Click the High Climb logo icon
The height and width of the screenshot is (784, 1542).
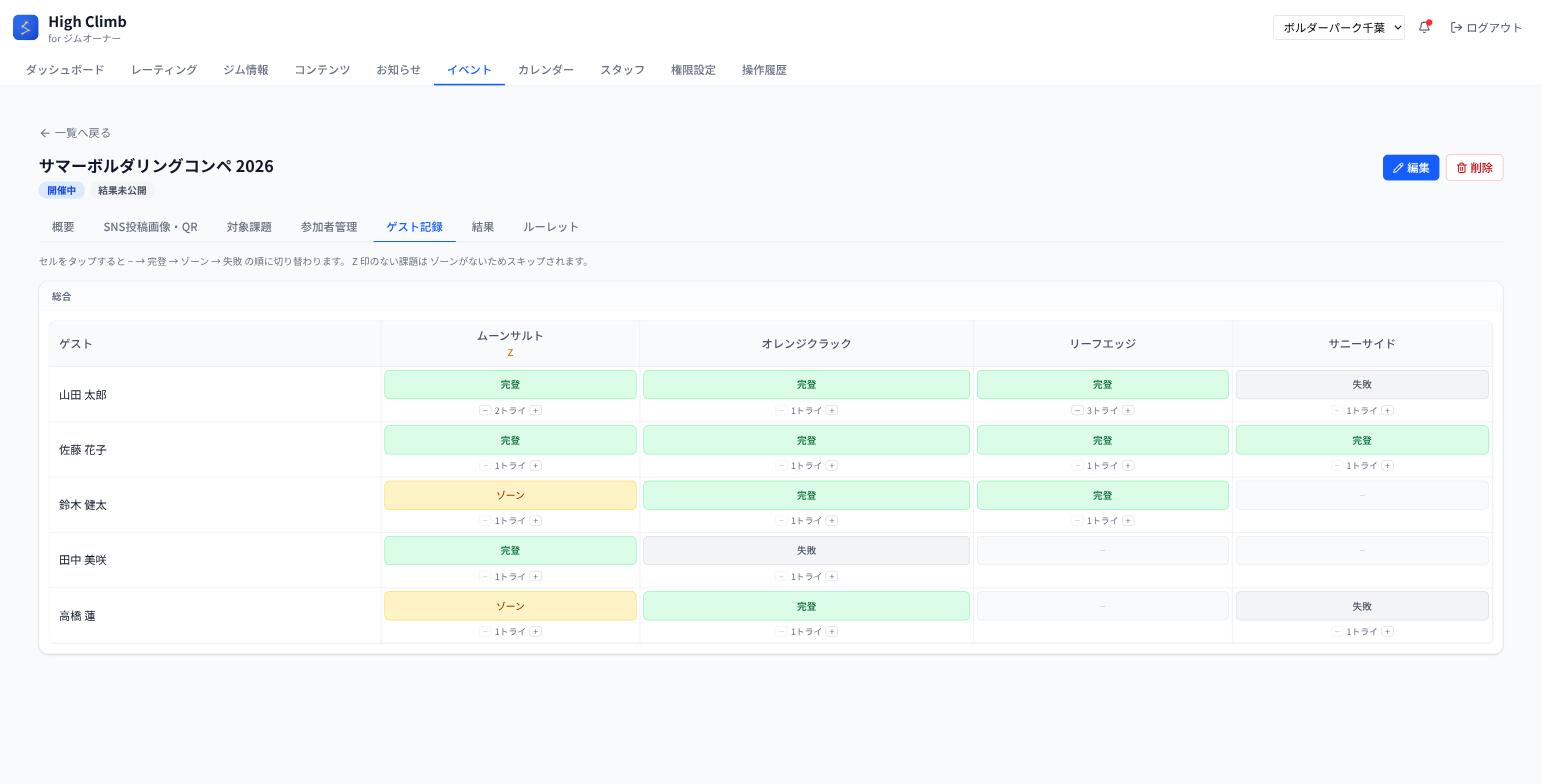pyautogui.click(x=26, y=27)
